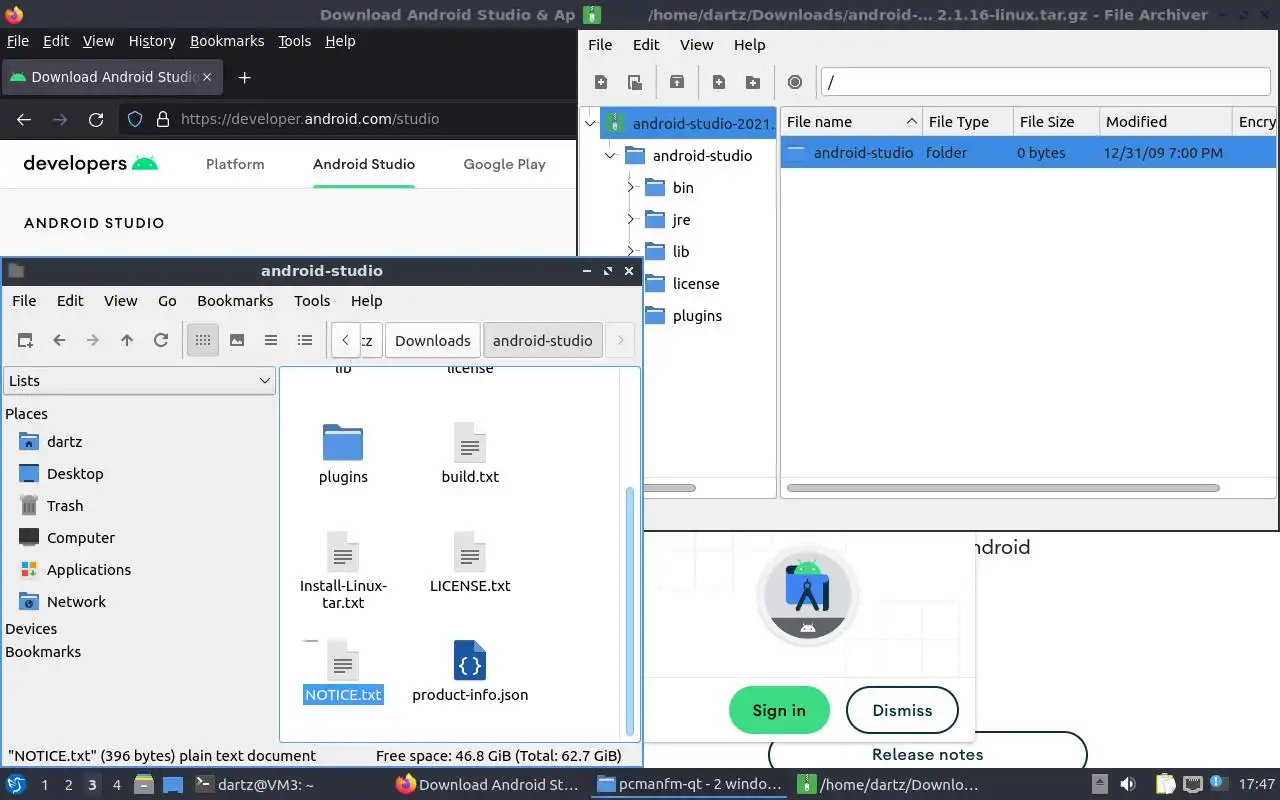1280x800 pixels.
Task: Expand the jre folder in archive tree
Action: pyautogui.click(x=631, y=220)
